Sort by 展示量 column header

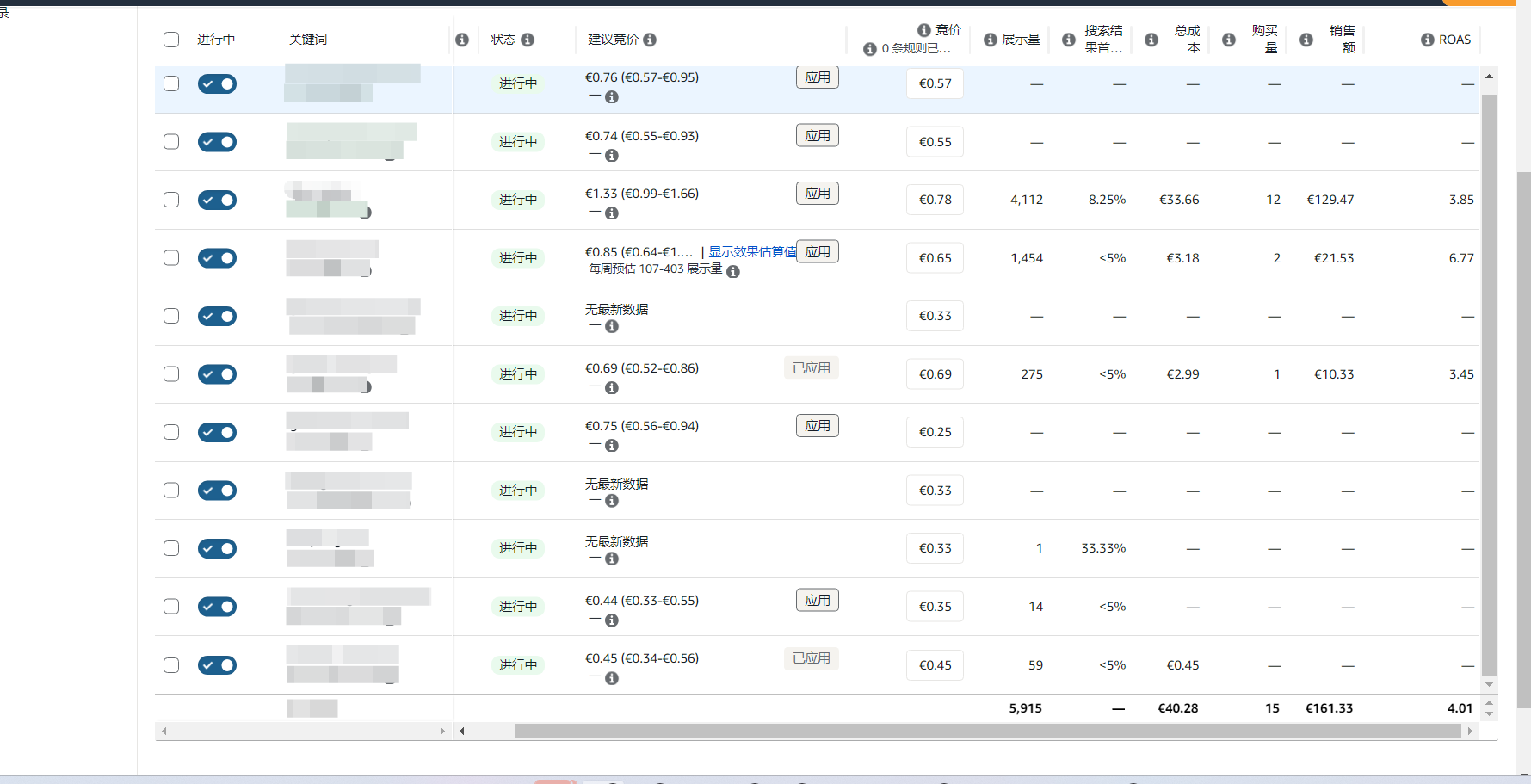coord(1021,40)
